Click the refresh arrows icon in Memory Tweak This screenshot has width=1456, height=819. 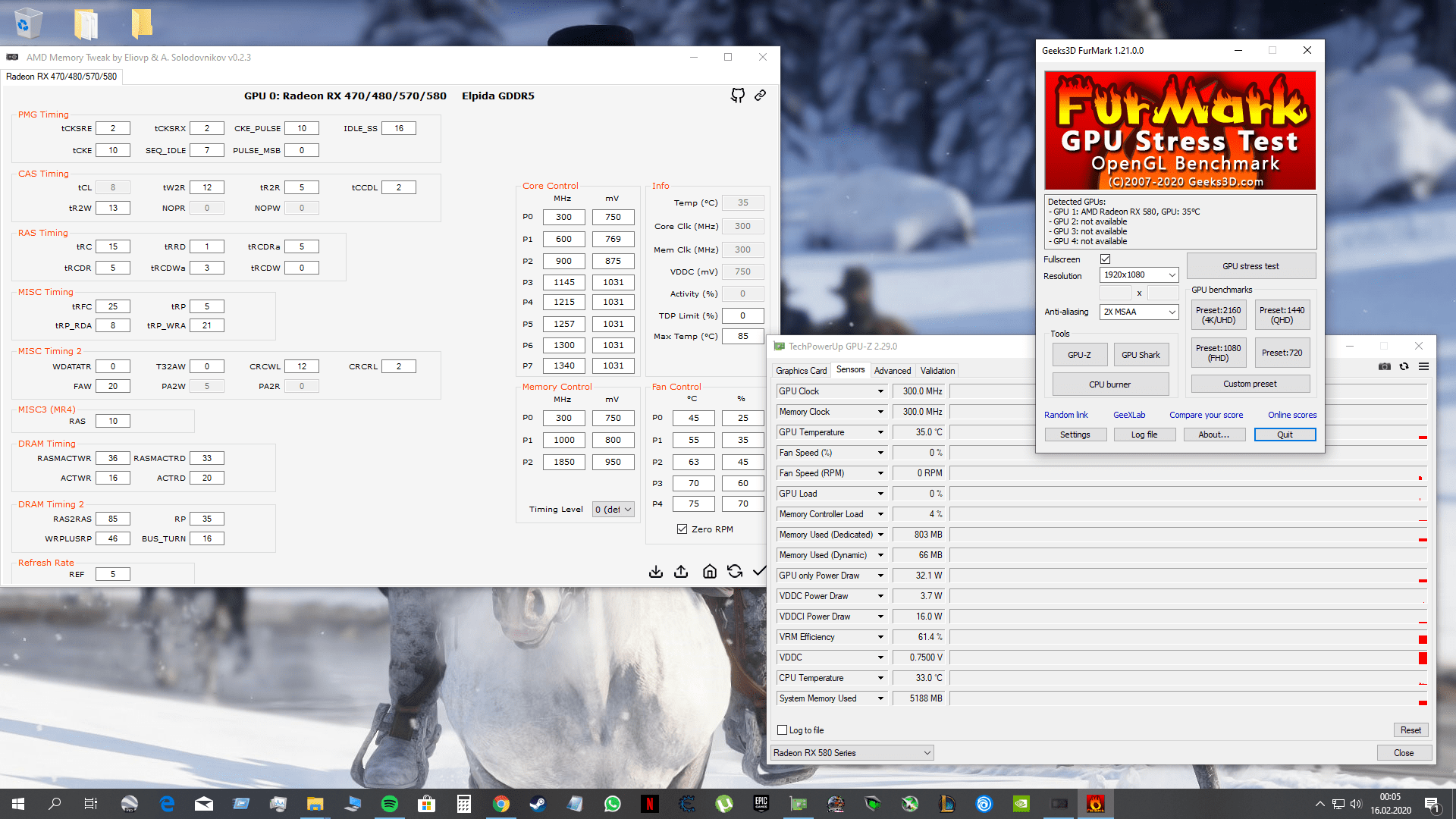734,572
